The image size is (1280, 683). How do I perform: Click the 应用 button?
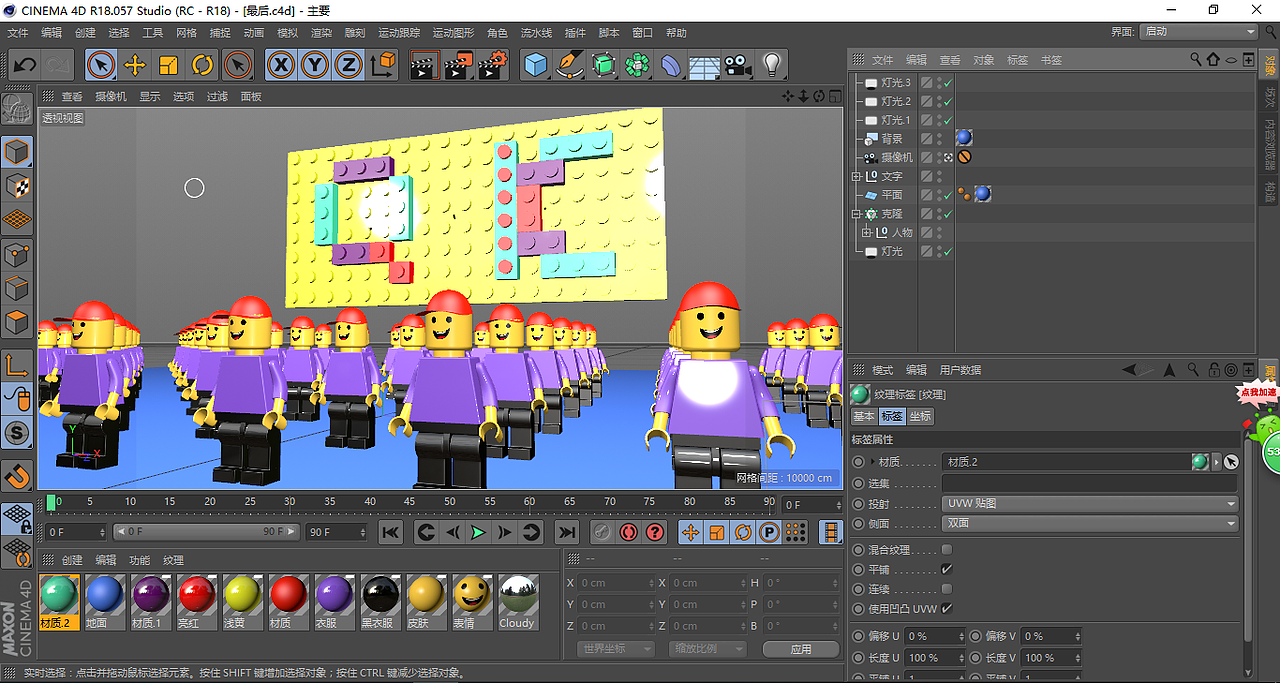[801, 649]
